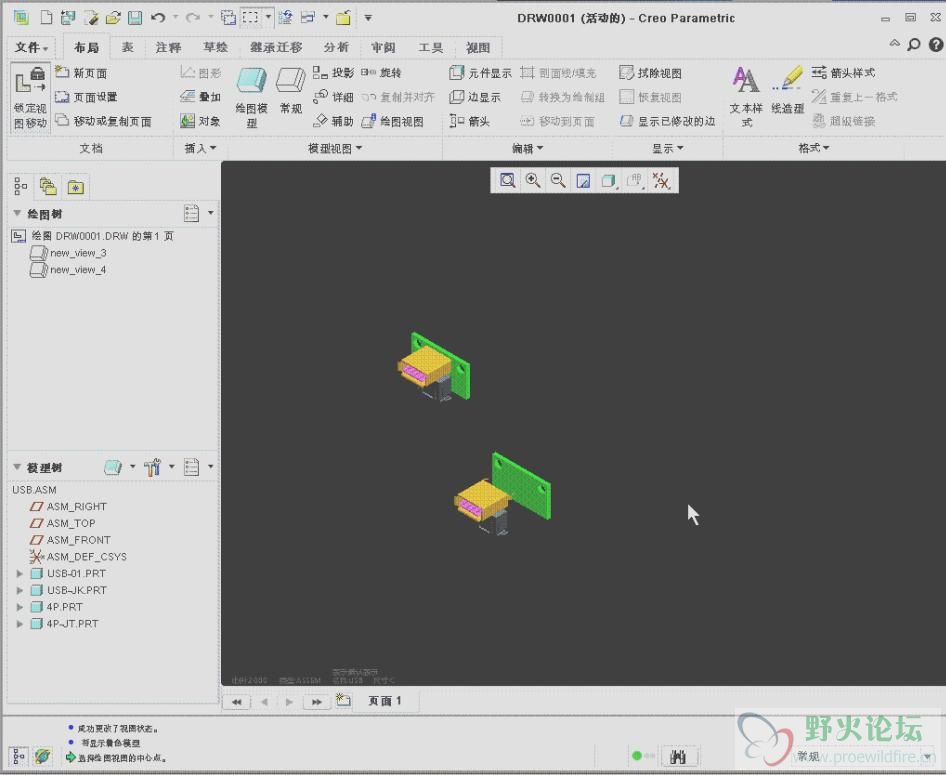This screenshot has height=775, width=946.
Task: Switch to 表 table tab
Action: pyautogui.click(x=127, y=47)
